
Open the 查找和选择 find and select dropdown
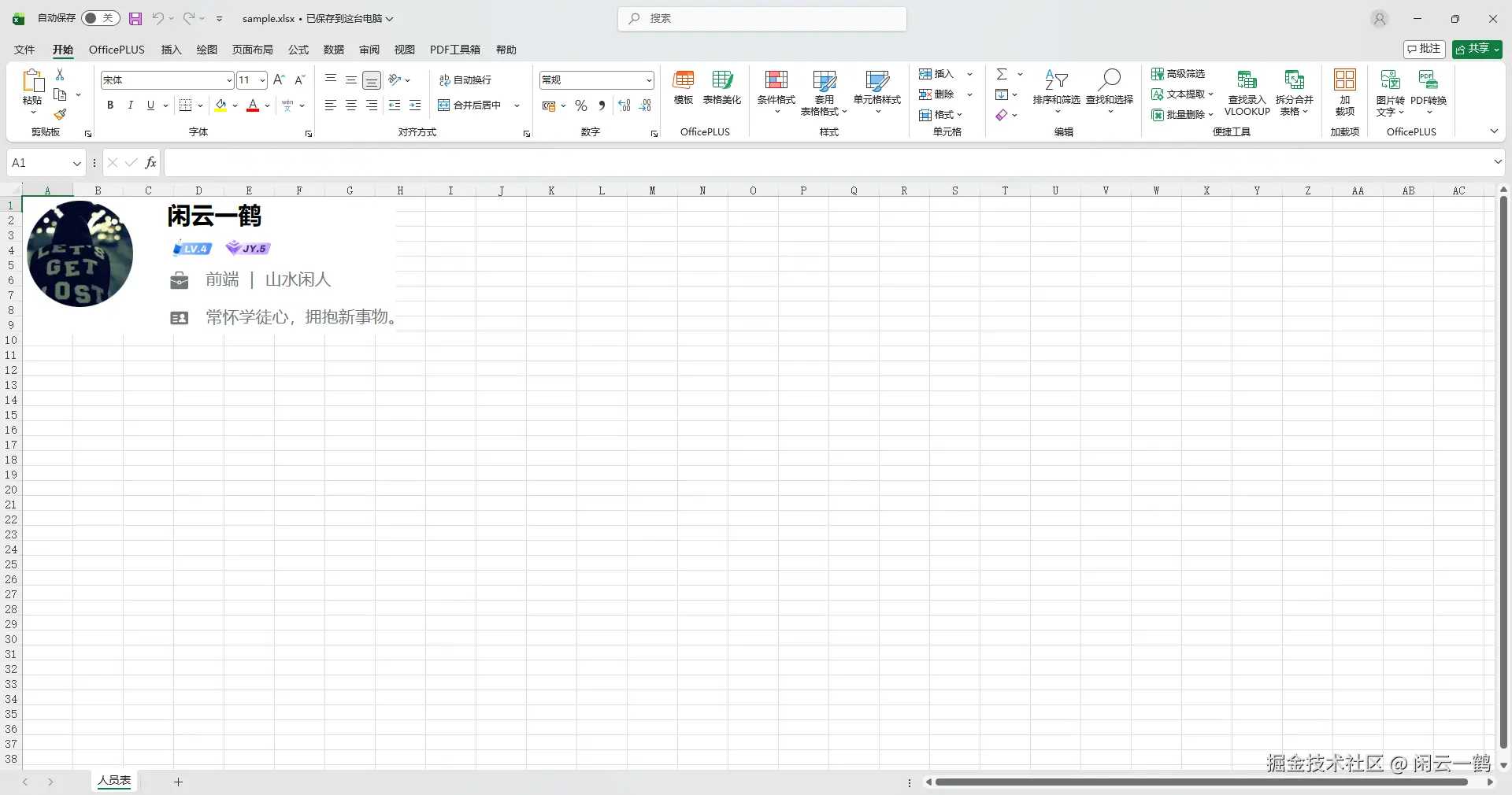click(1110, 93)
